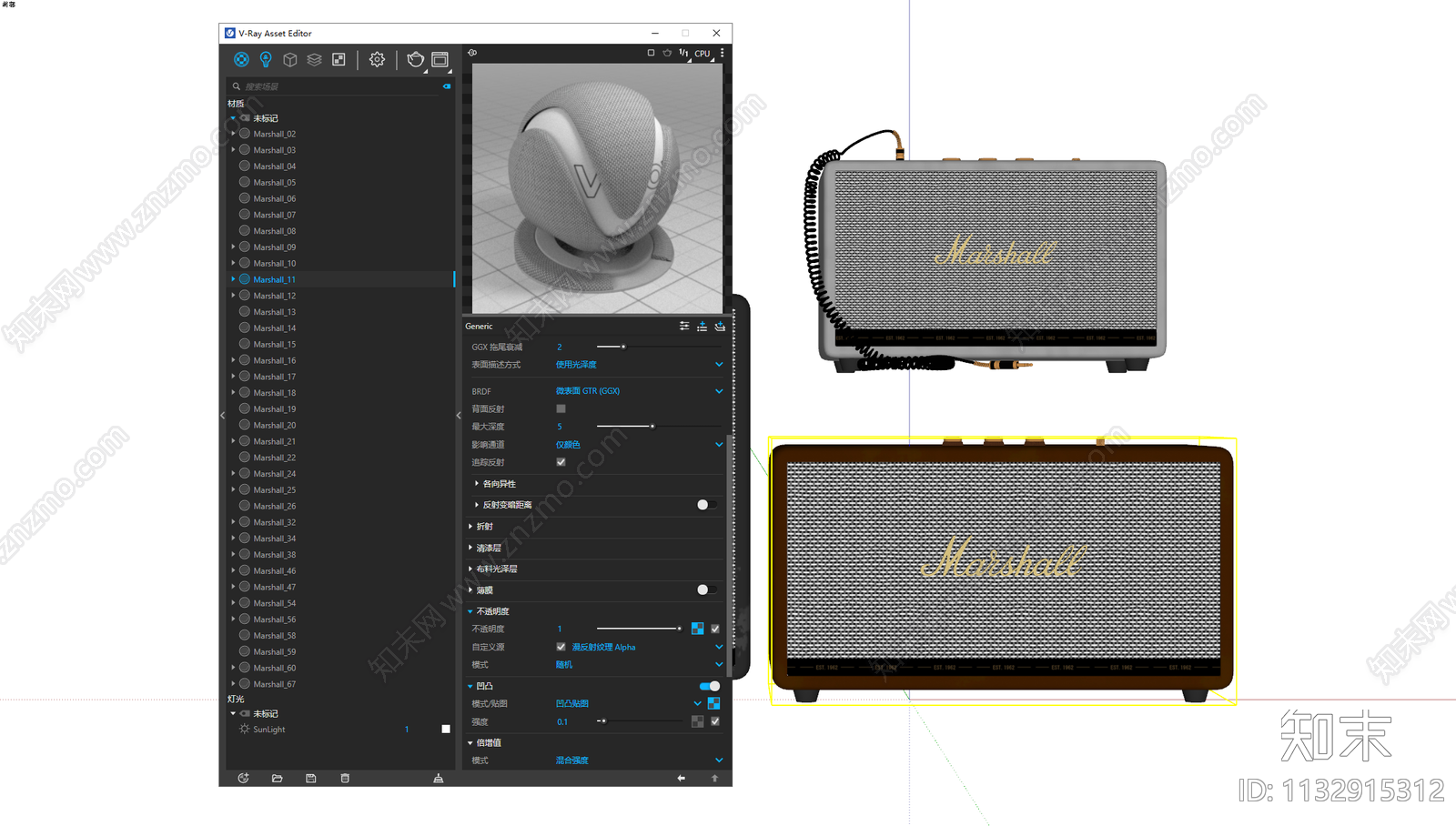Click Add Layer icon in Generic header

[x=720, y=326]
